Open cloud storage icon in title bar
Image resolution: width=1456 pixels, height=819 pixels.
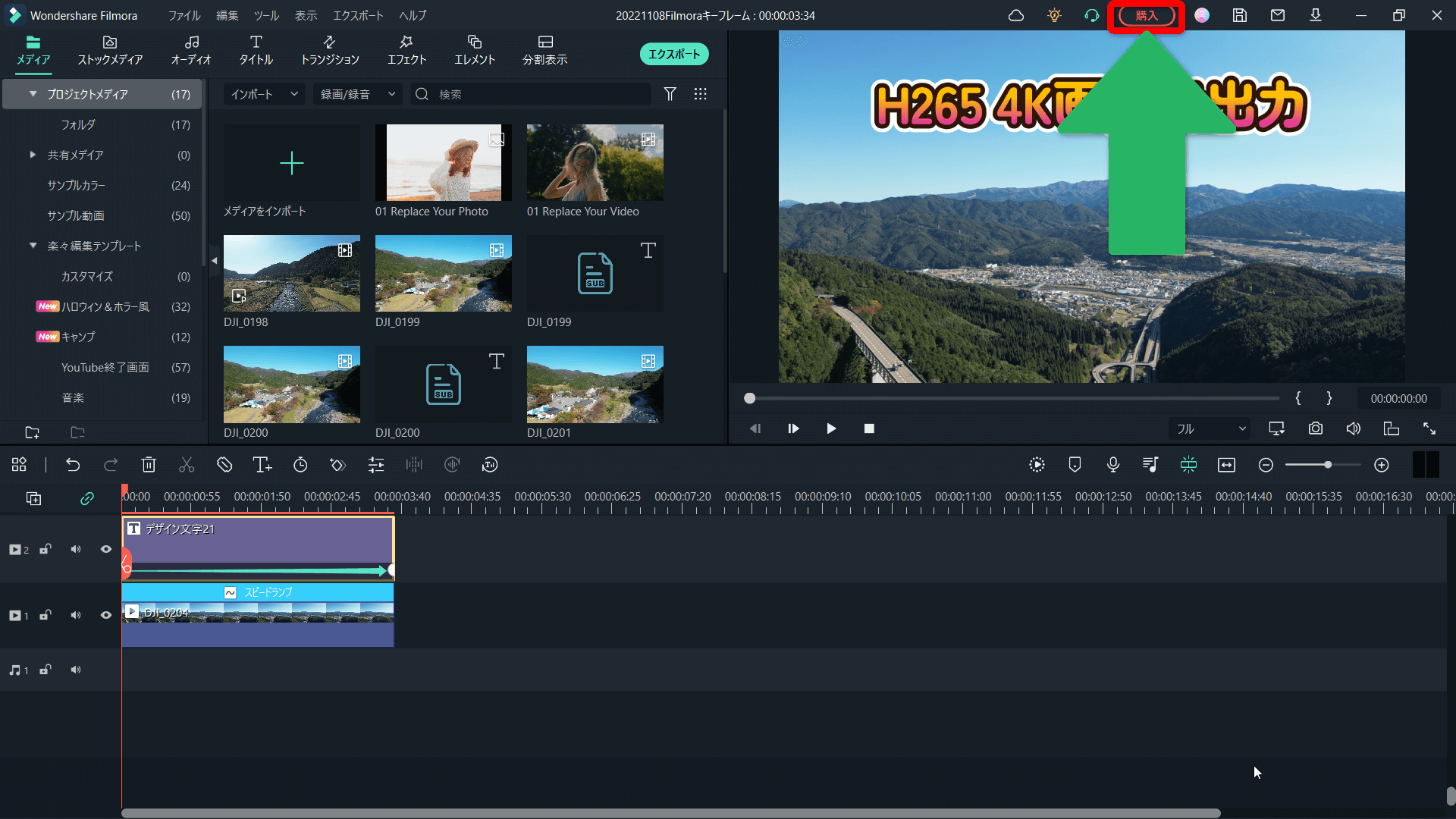pos(1016,15)
